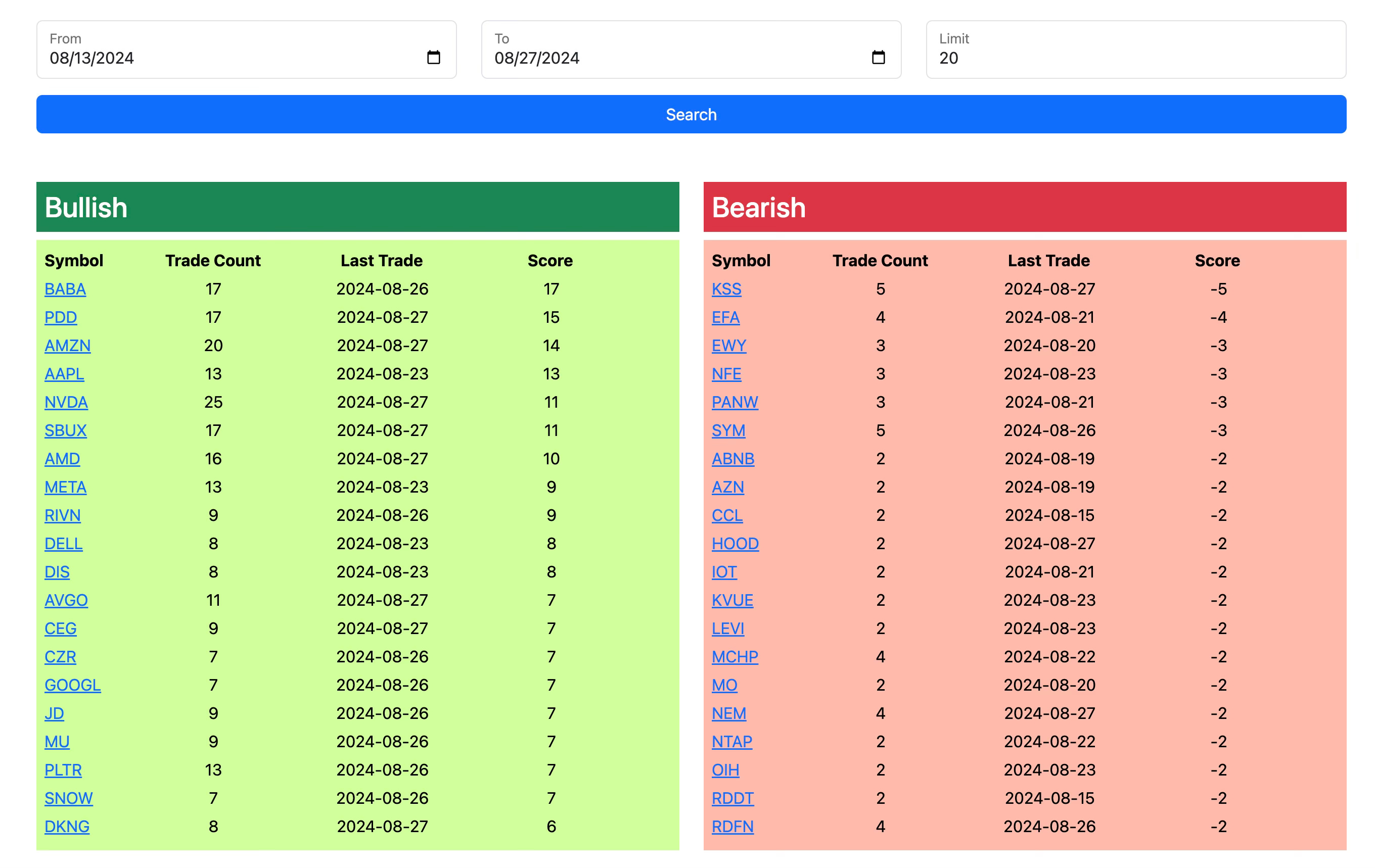The height and width of the screenshot is (868, 1375).
Task: Select BABA last trade date 2024-08-26
Action: [382, 289]
